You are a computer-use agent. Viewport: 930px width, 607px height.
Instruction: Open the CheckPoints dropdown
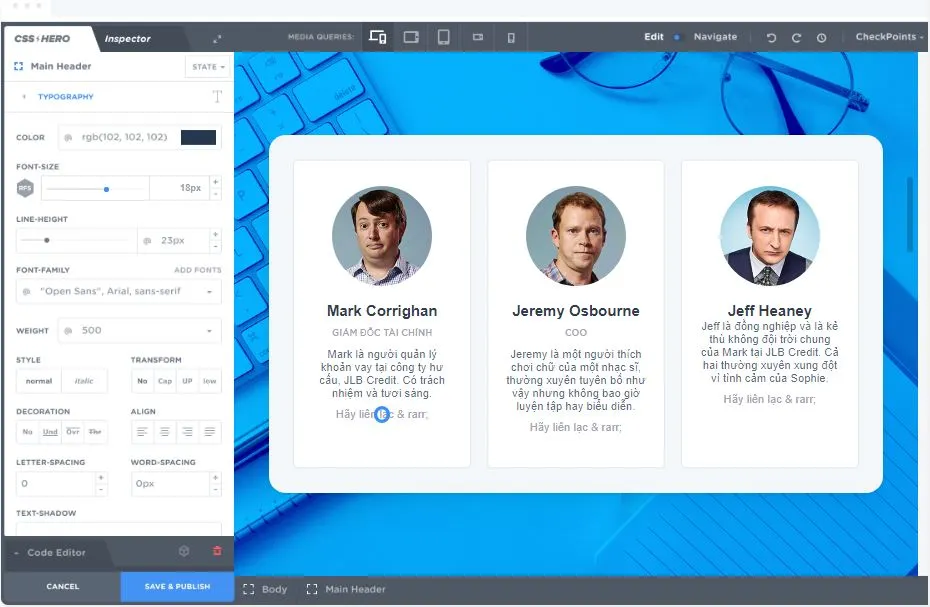click(885, 37)
